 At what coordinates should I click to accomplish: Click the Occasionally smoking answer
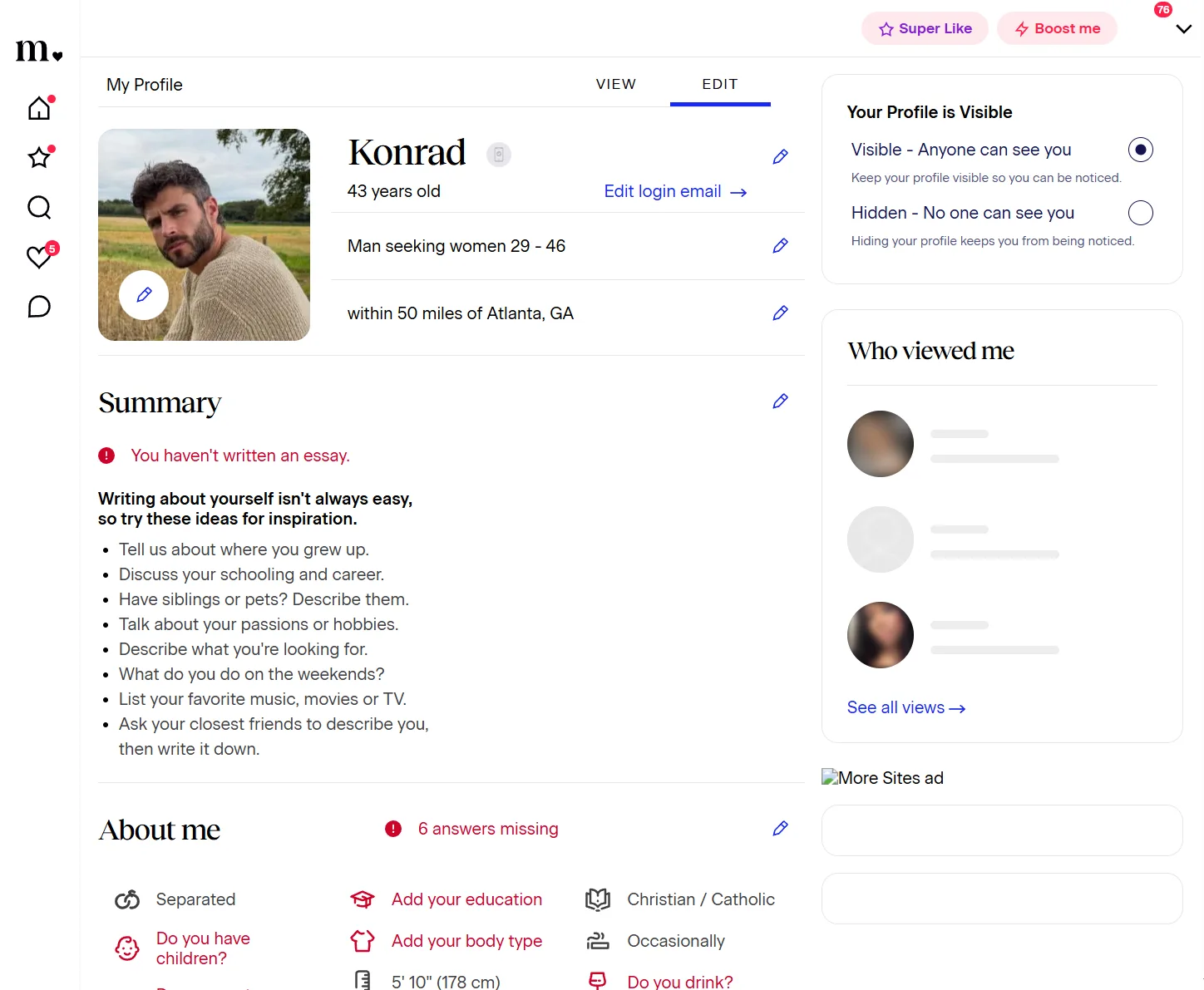click(x=676, y=941)
